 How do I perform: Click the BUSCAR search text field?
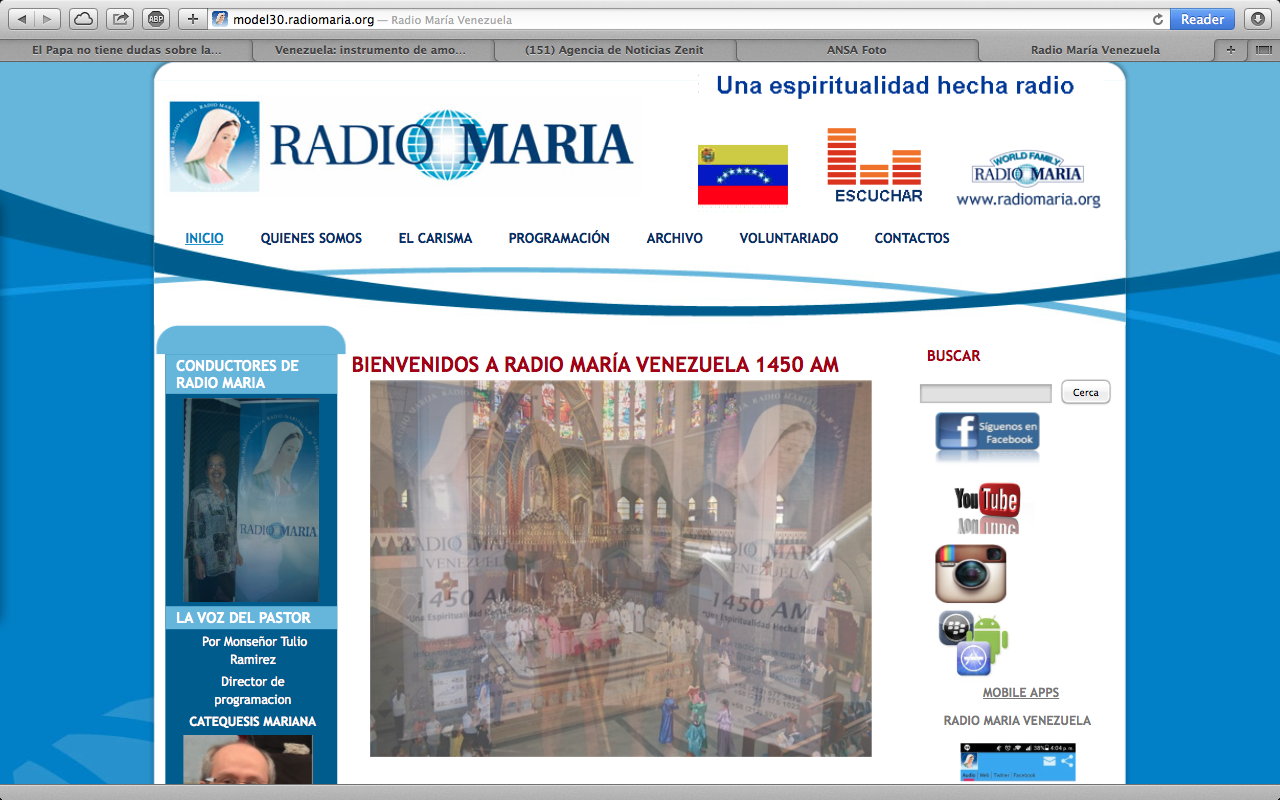pyautogui.click(x=985, y=393)
